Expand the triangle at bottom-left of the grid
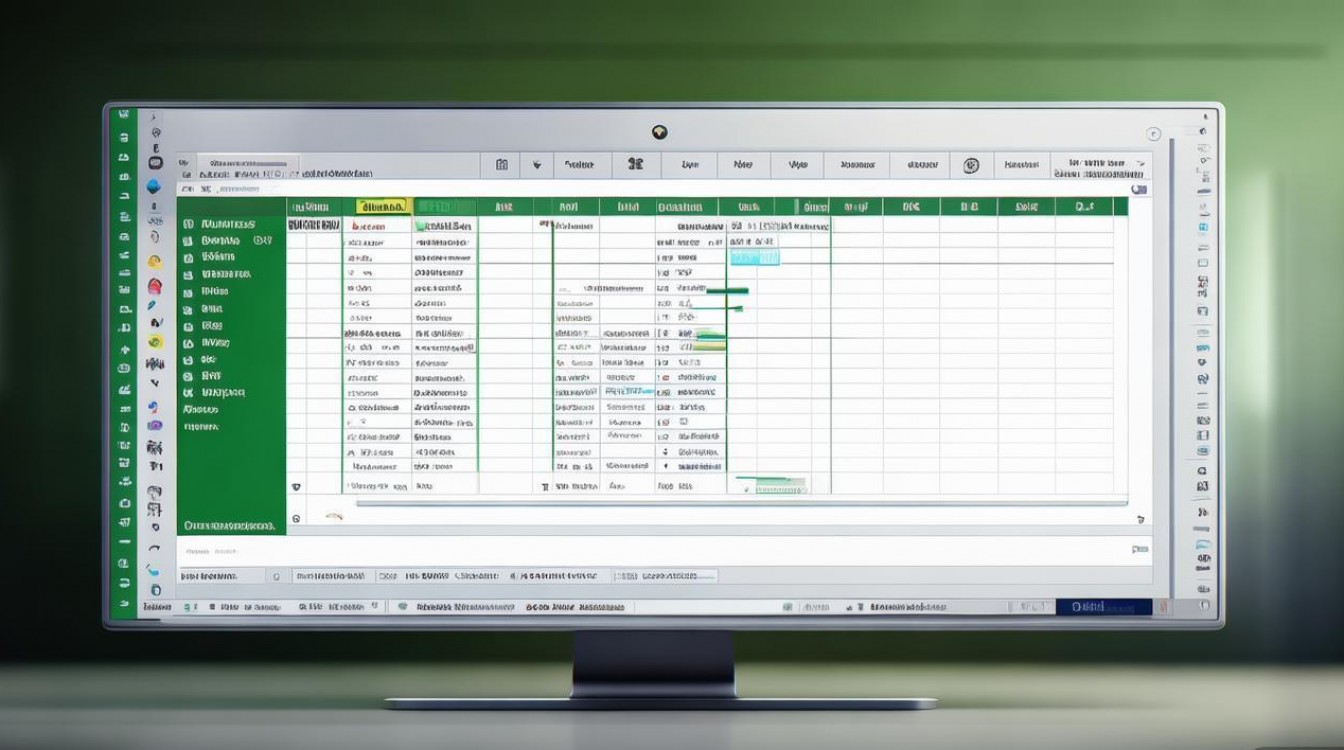Viewport: 1344px width, 750px height. [x=295, y=486]
